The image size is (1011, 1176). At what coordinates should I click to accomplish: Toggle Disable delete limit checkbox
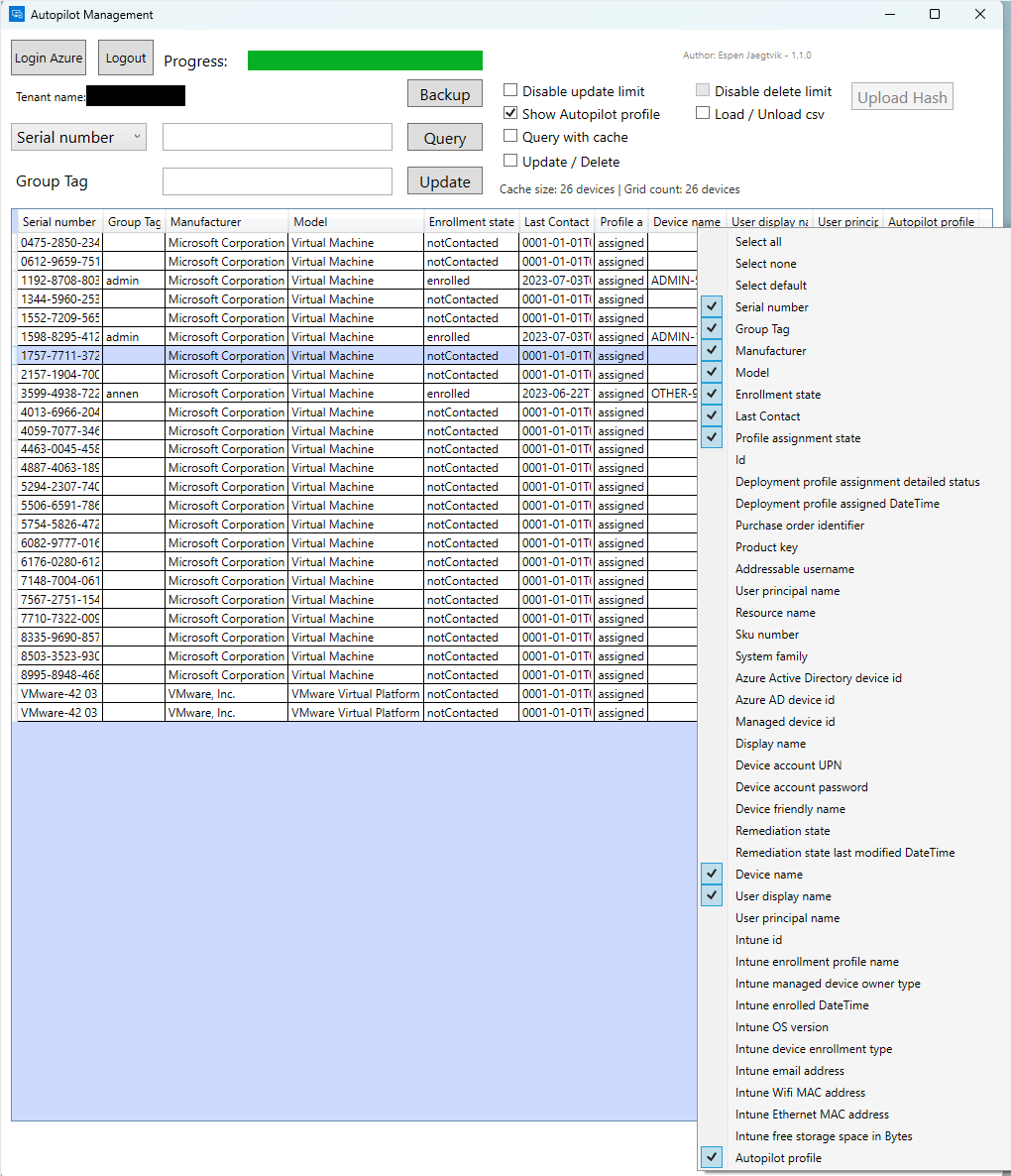coord(702,91)
